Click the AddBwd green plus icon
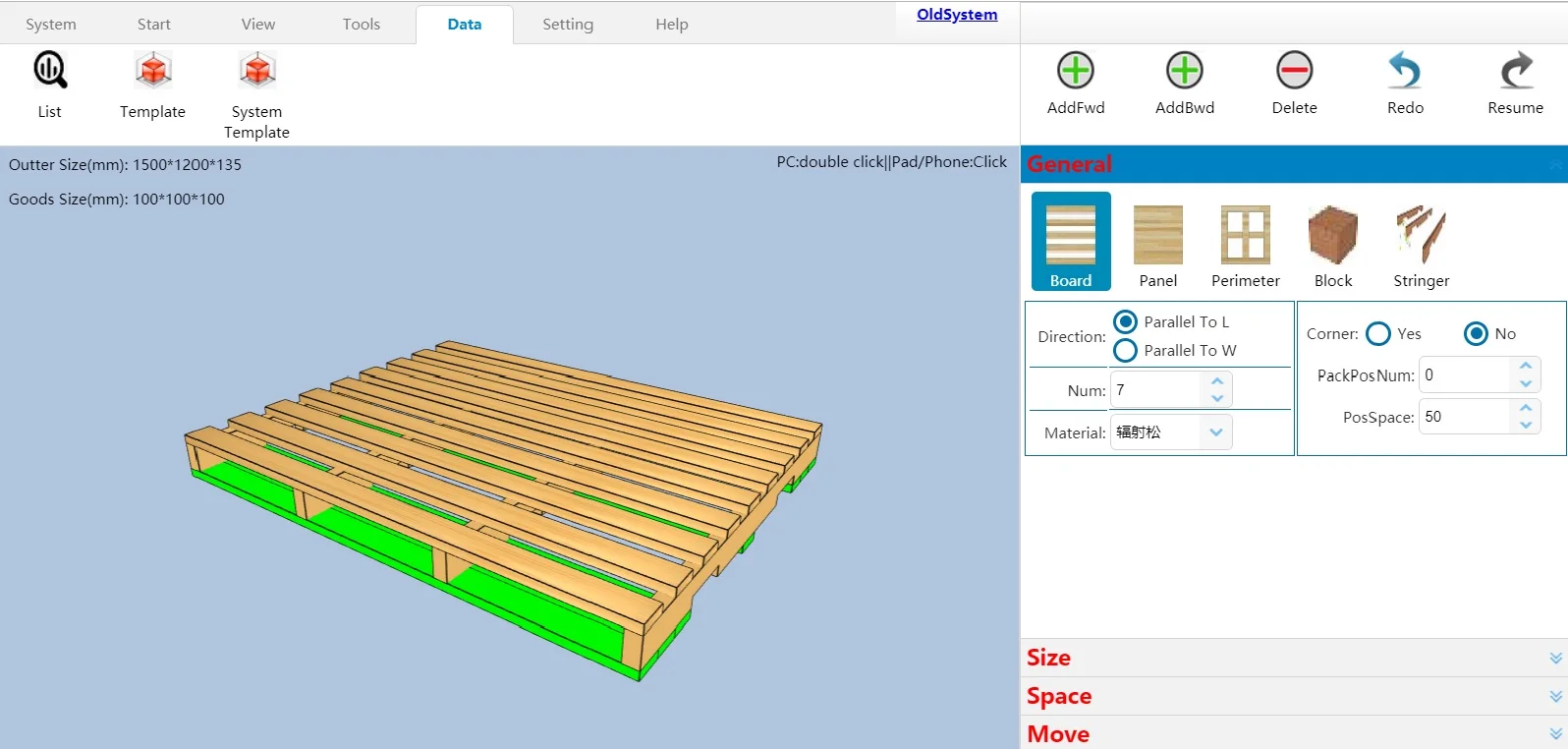 [x=1185, y=71]
